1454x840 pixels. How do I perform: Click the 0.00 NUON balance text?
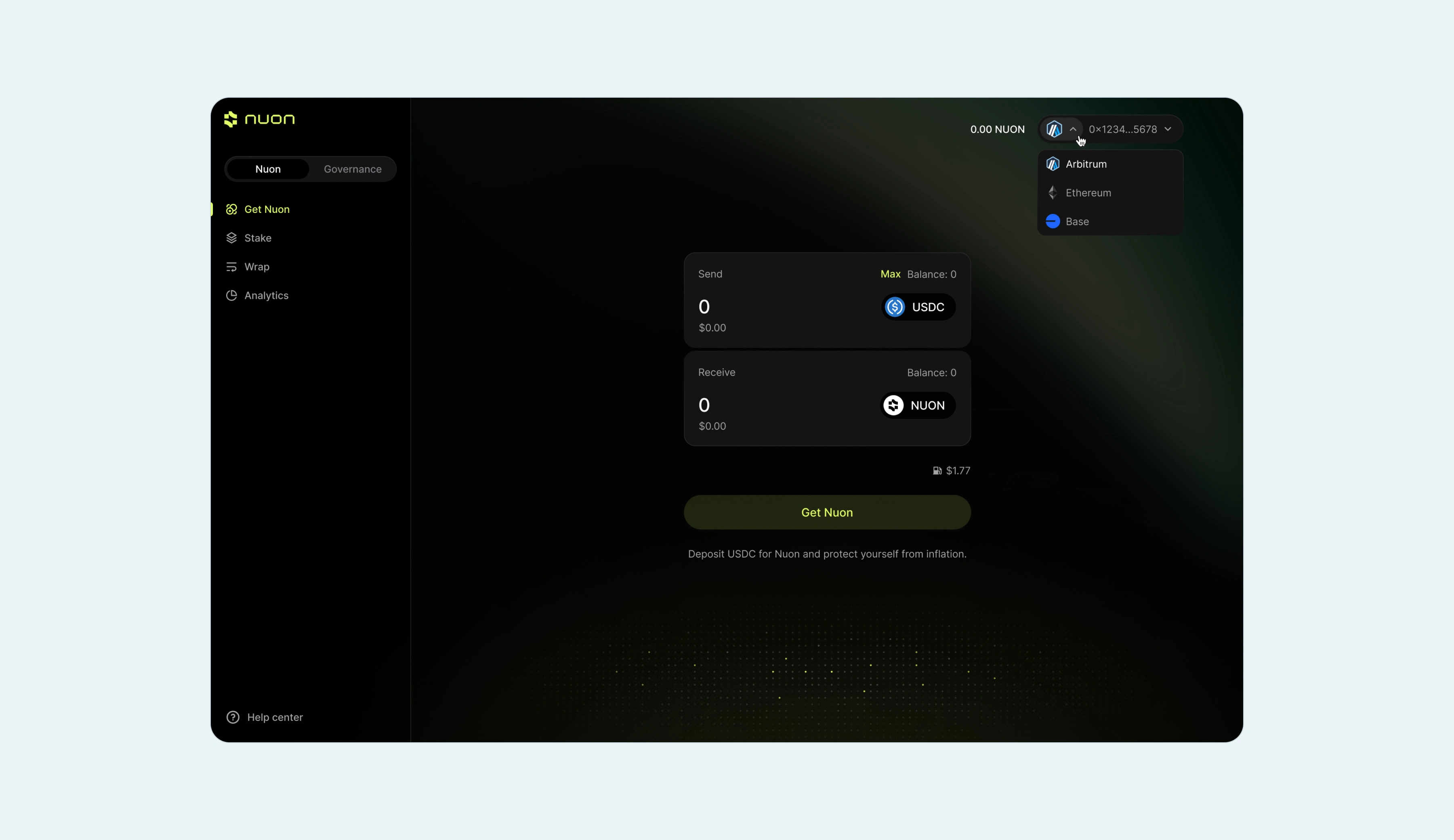pos(997,129)
